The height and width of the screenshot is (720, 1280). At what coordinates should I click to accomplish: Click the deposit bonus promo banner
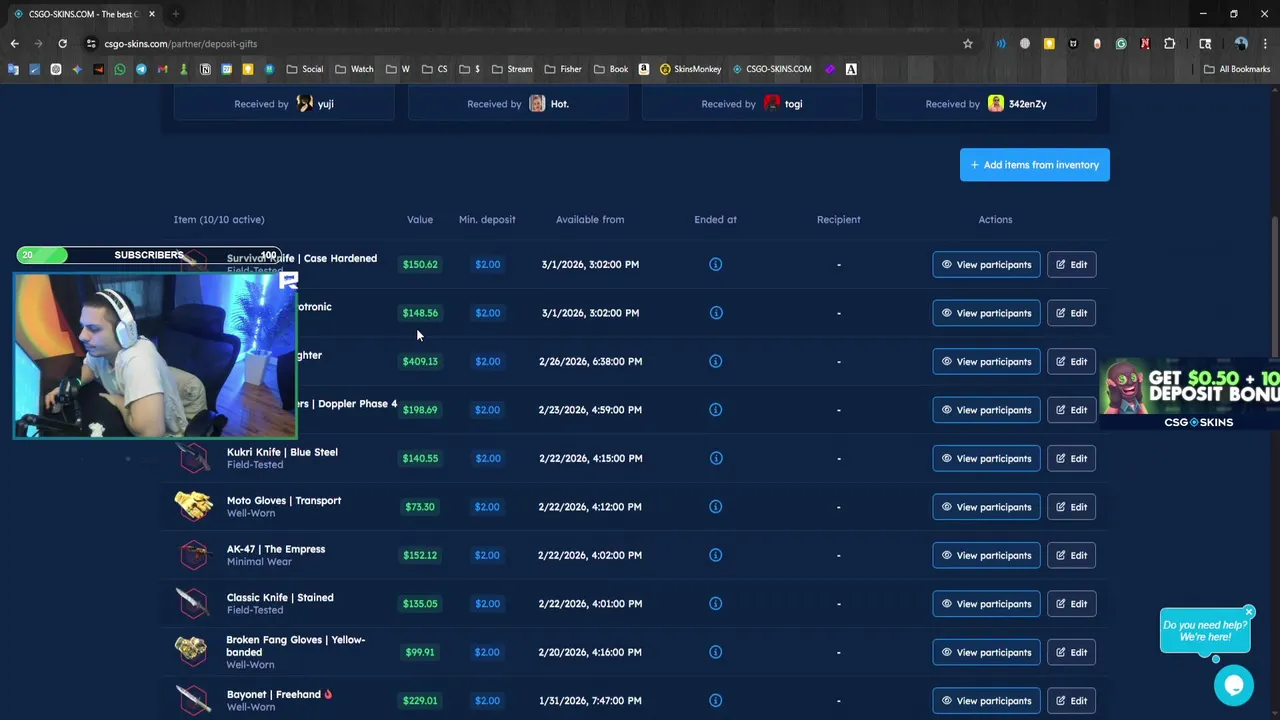[1190, 394]
